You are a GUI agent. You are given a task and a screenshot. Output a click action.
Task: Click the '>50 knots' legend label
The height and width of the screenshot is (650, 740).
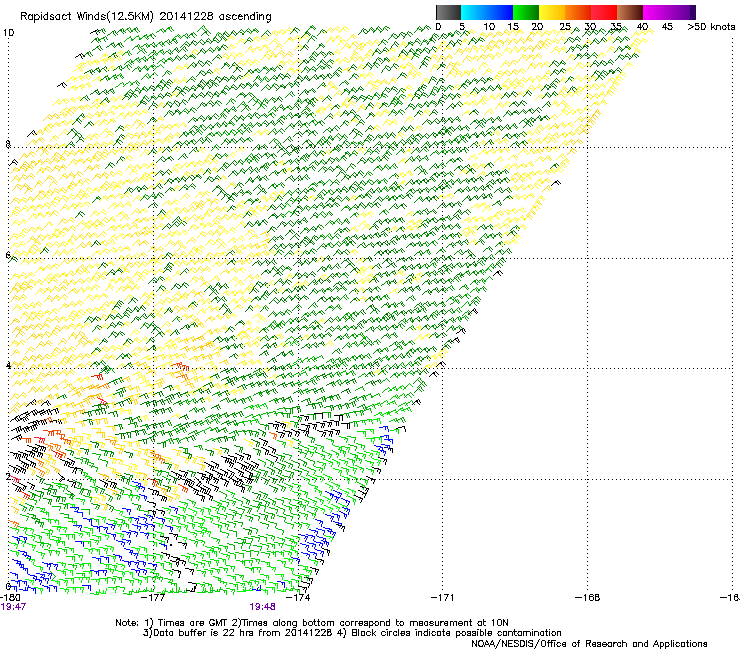(x=711, y=27)
